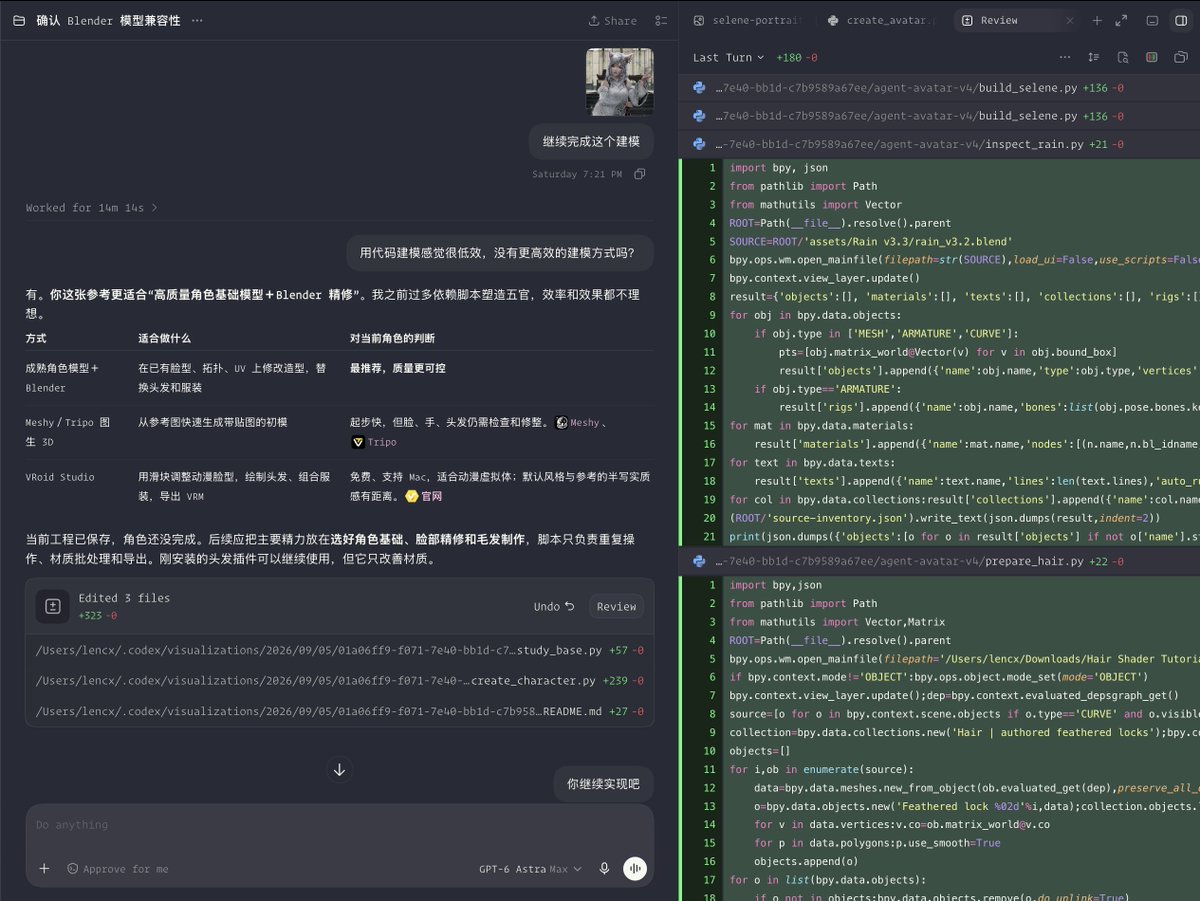Open the create_character.py edited file row
The height and width of the screenshot is (901, 1200).
pyautogui.click(x=340, y=681)
